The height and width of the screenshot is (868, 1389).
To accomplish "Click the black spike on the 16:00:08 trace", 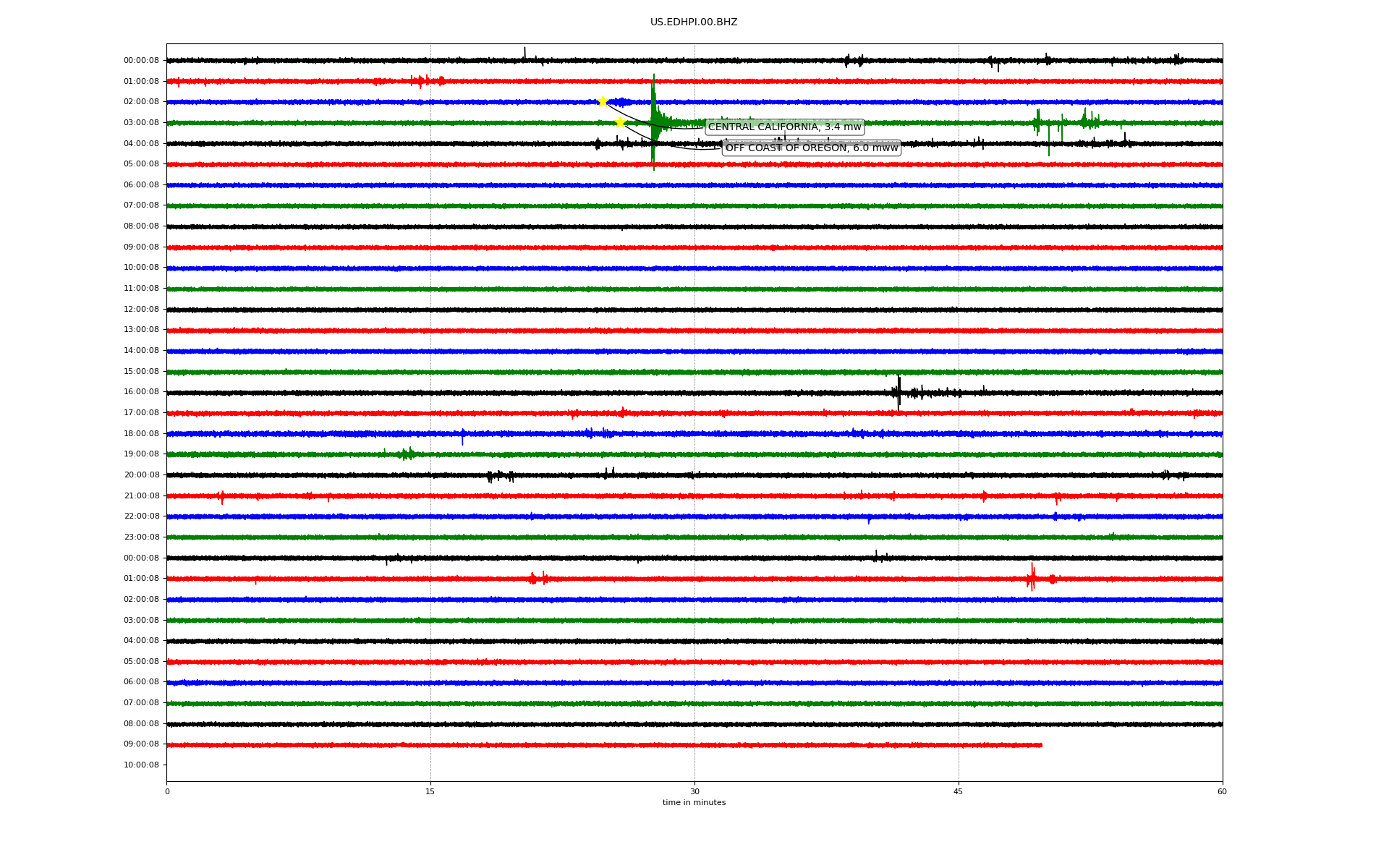I will point(899,392).
